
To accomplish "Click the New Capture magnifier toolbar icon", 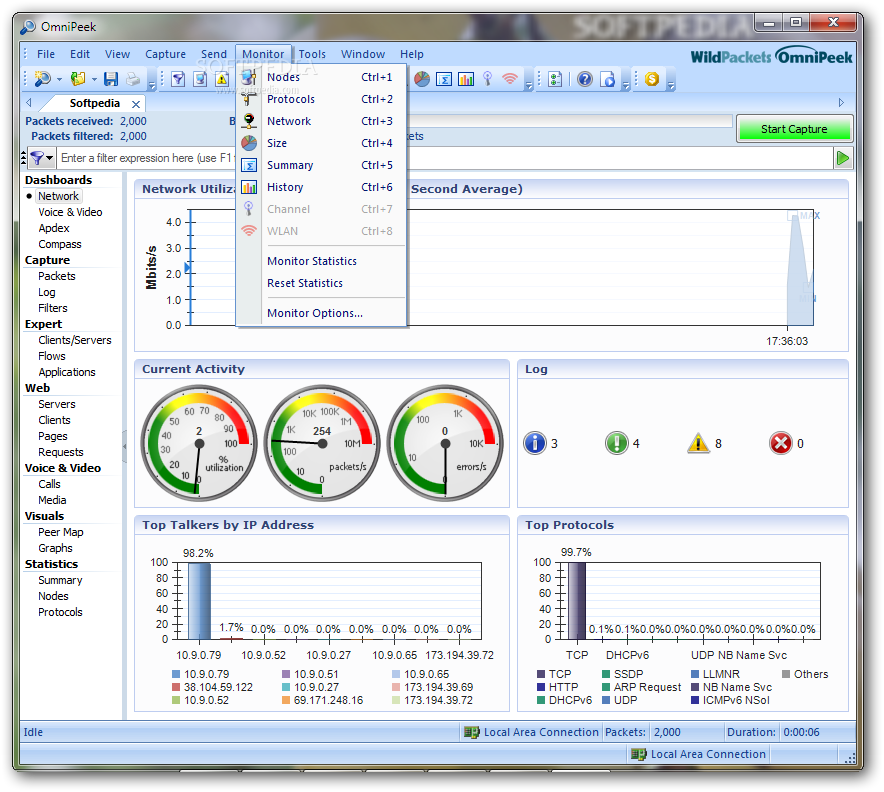I will point(42,79).
